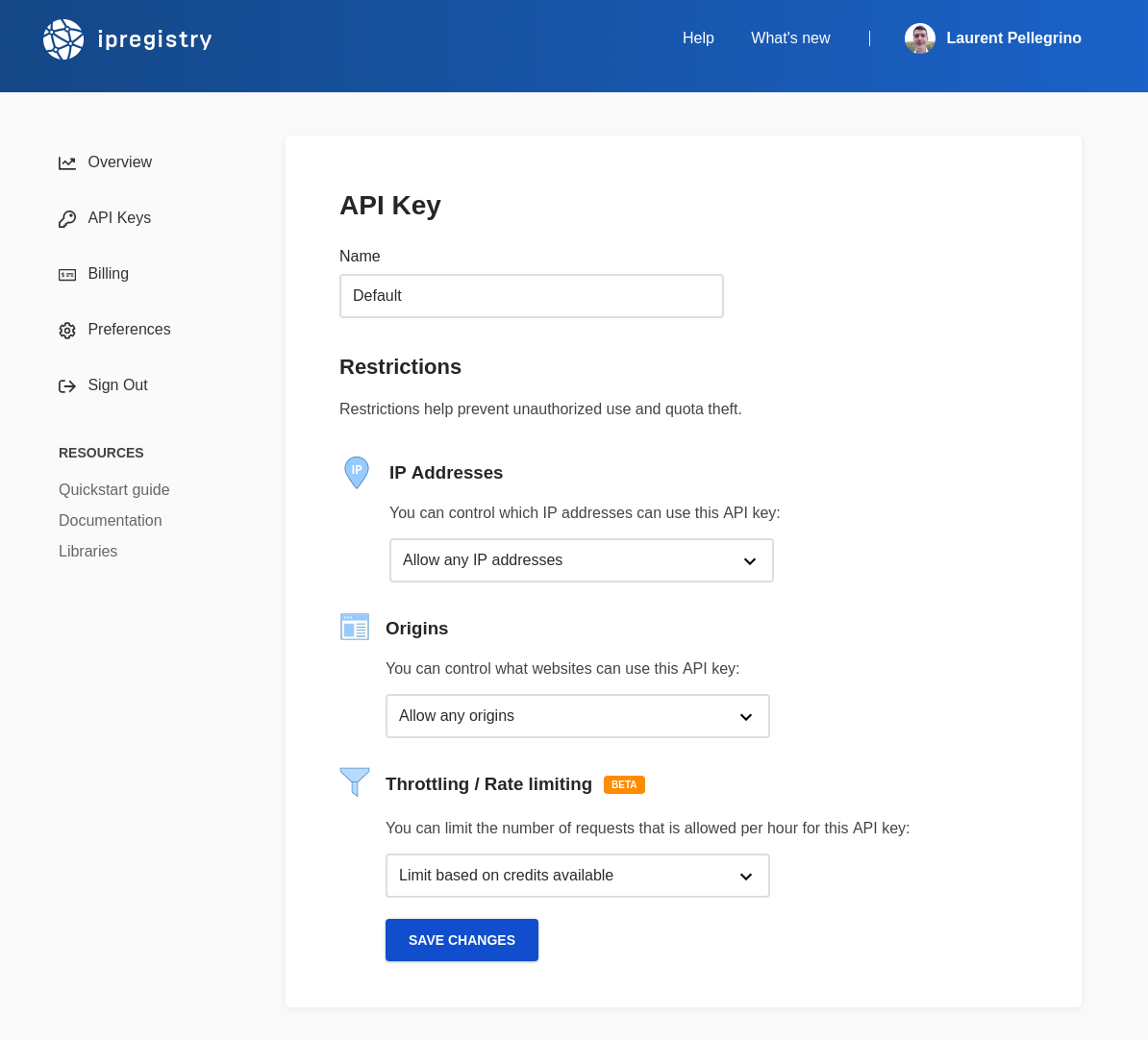The width and height of the screenshot is (1148, 1040).
Task: Click the Throttling funnel icon
Action: pyautogui.click(x=355, y=781)
